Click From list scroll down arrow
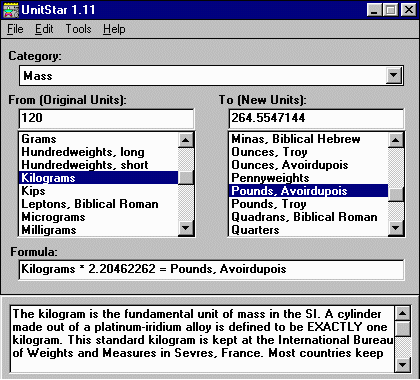The image size is (420, 380). point(186,228)
